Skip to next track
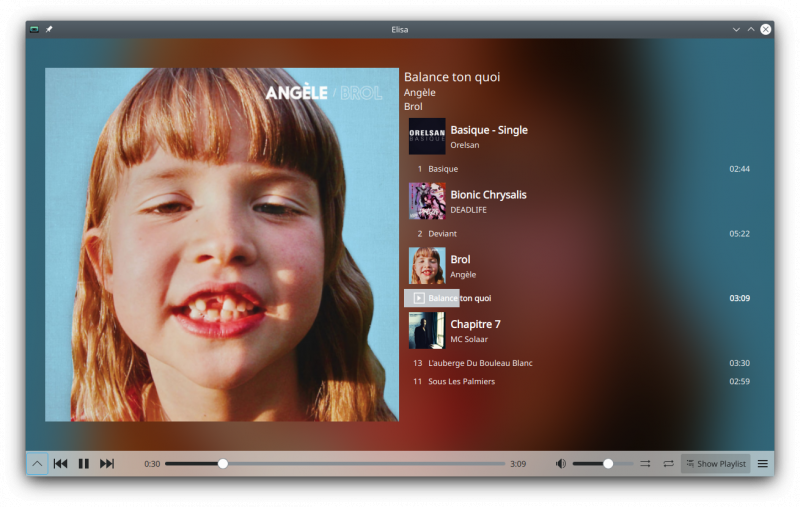The width and height of the screenshot is (800, 507). (x=107, y=464)
